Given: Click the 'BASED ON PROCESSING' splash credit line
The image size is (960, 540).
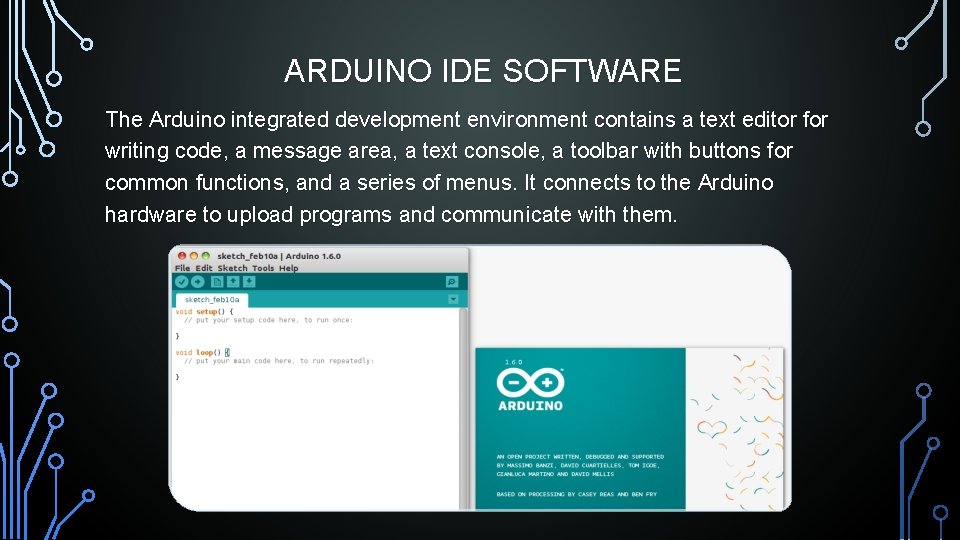Looking at the screenshot, I should pyautogui.click(x=577, y=494).
